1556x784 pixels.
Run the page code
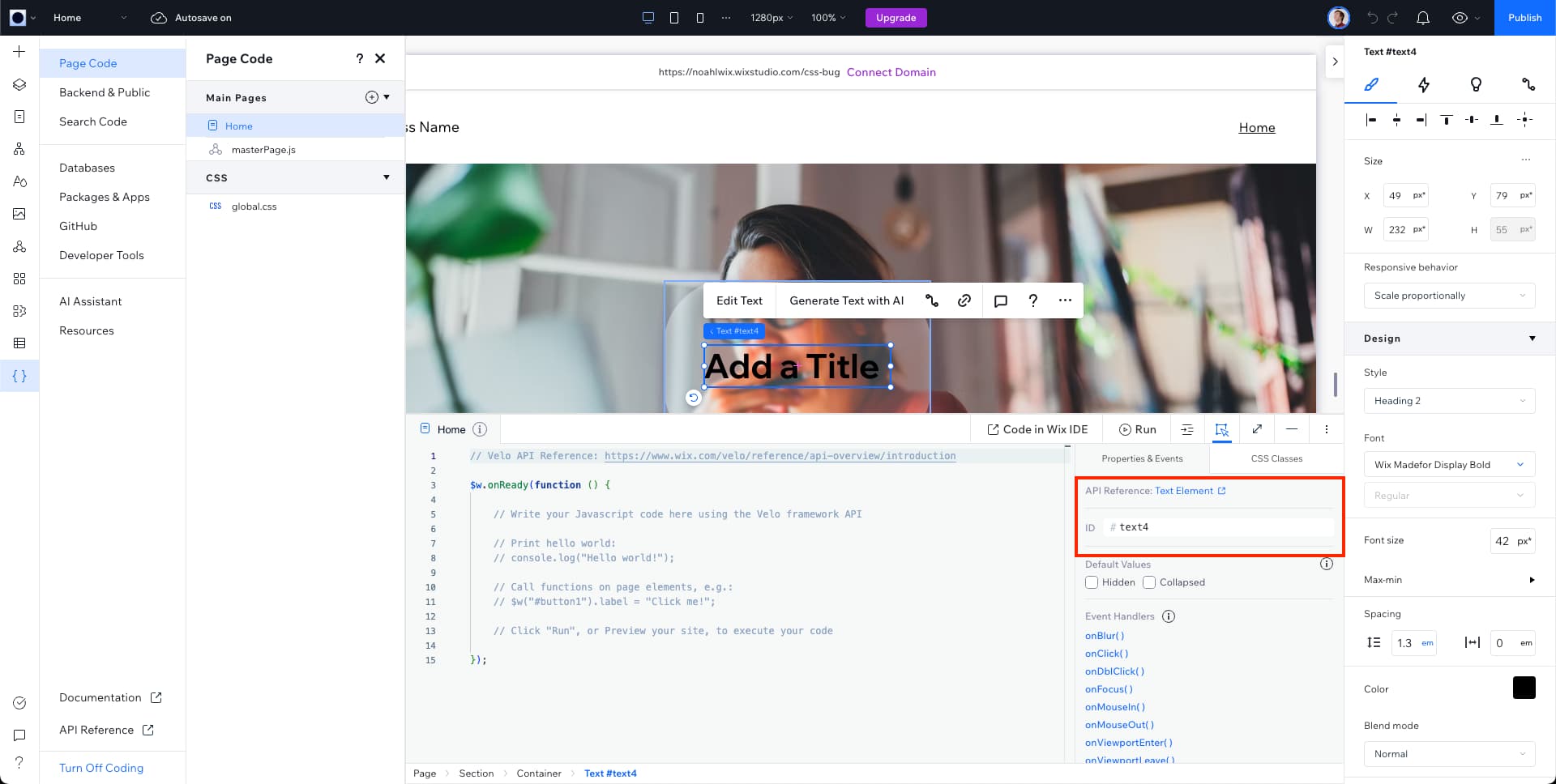pos(1137,429)
